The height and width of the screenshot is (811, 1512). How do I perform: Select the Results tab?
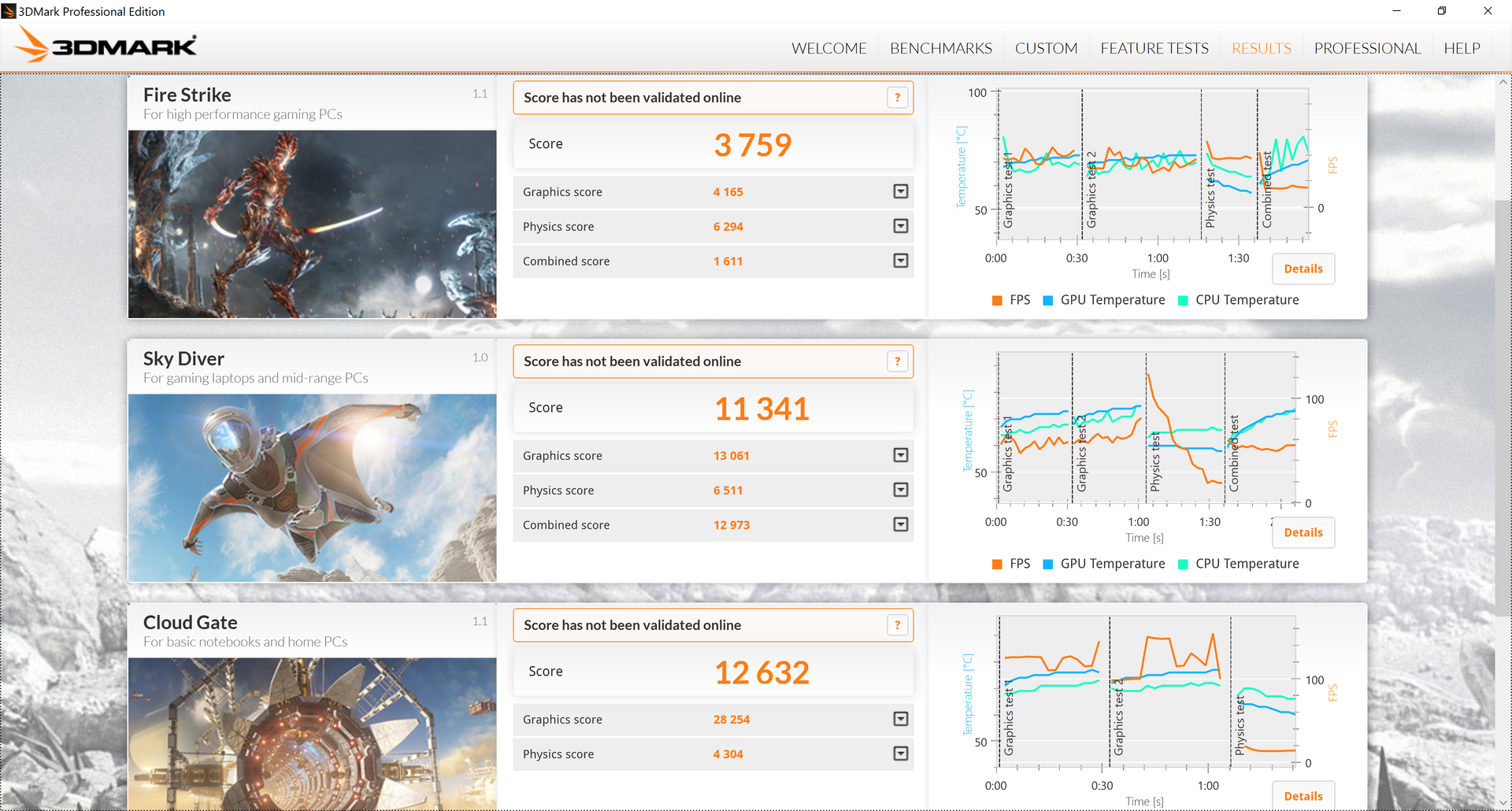coord(1262,49)
